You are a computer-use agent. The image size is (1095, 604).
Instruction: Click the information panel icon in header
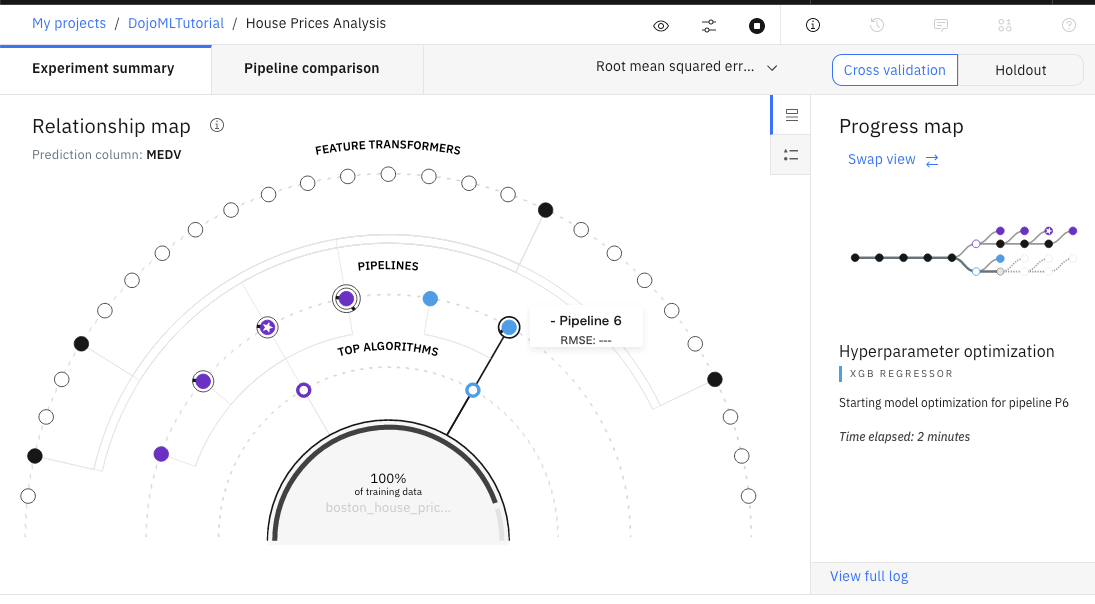813,26
